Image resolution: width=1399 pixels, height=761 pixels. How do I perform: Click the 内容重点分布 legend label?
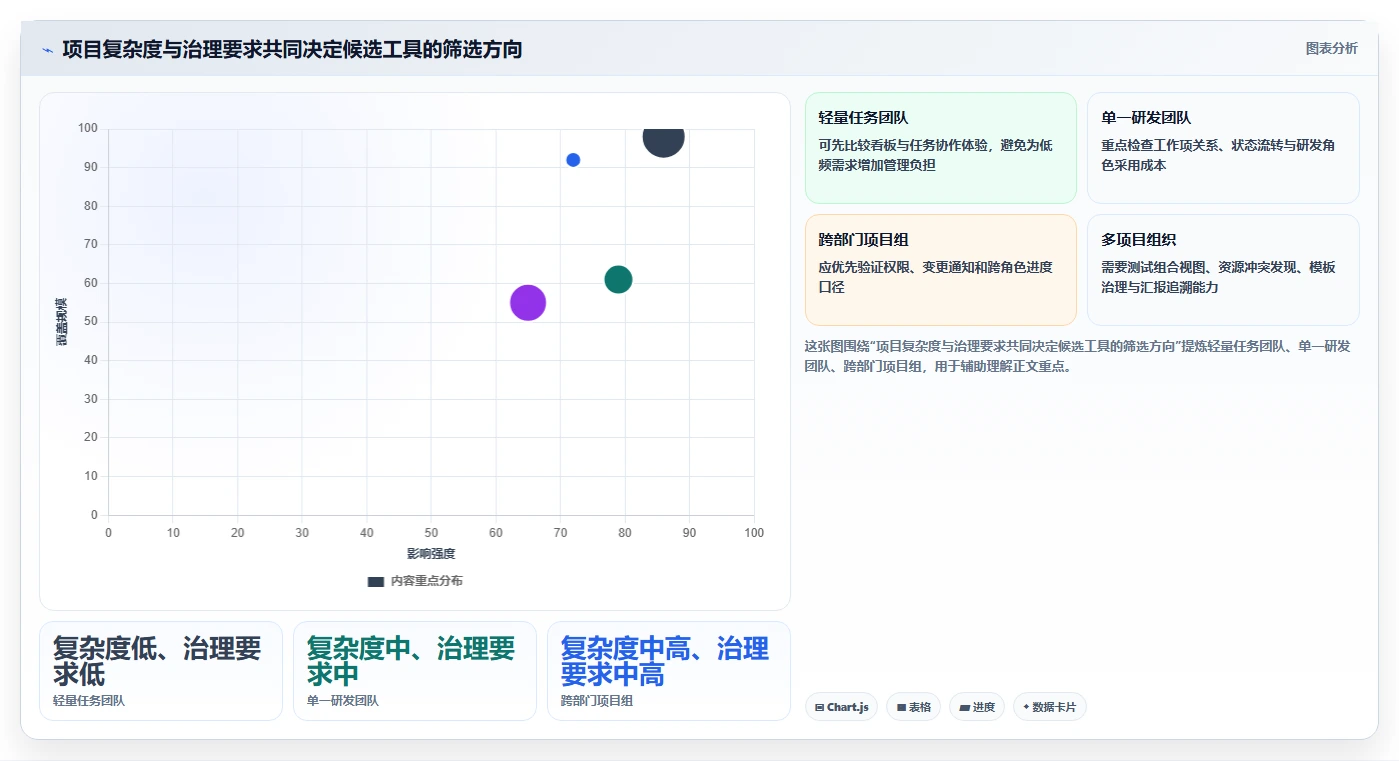[426, 581]
